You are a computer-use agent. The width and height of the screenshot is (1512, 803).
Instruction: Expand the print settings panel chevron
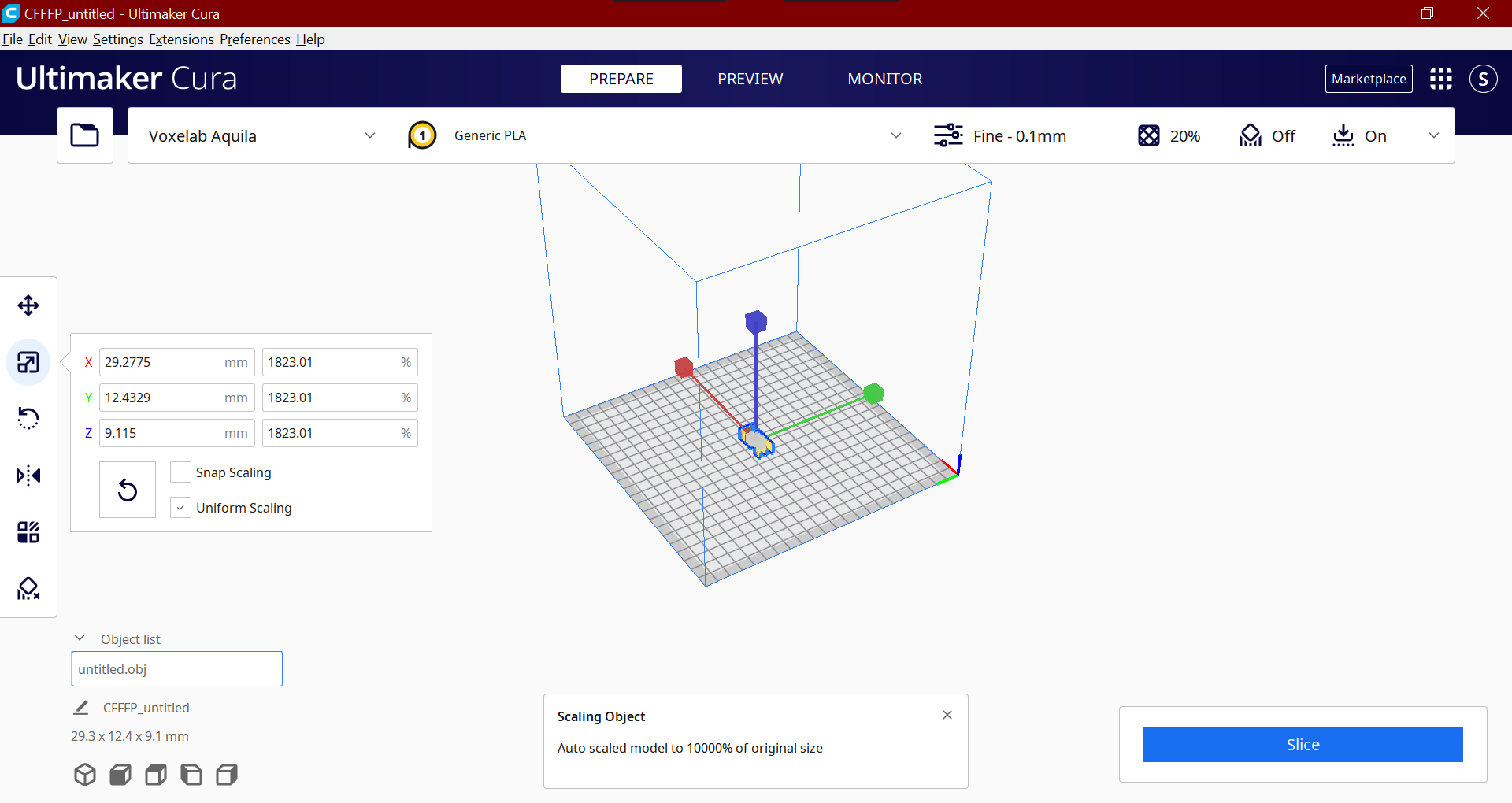[x=1434, y=135]
